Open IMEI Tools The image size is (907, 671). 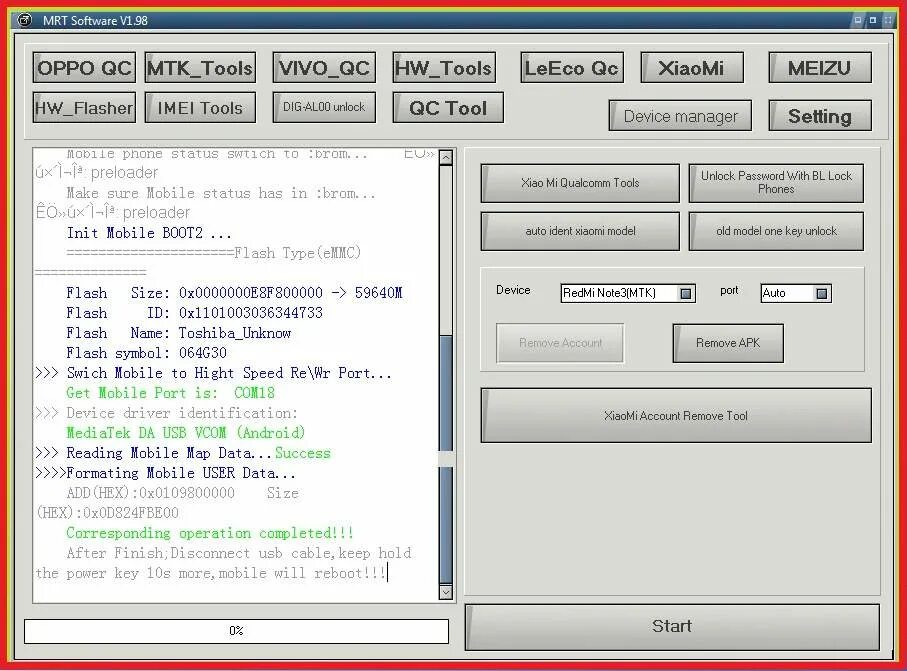[x=200, y=108]
